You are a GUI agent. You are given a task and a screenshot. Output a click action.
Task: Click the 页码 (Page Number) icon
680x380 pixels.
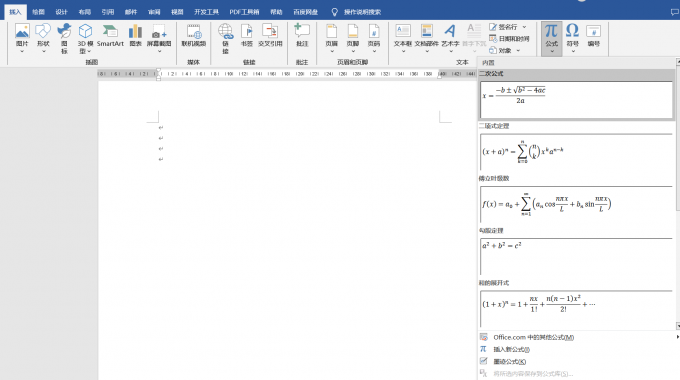[374, 31]
